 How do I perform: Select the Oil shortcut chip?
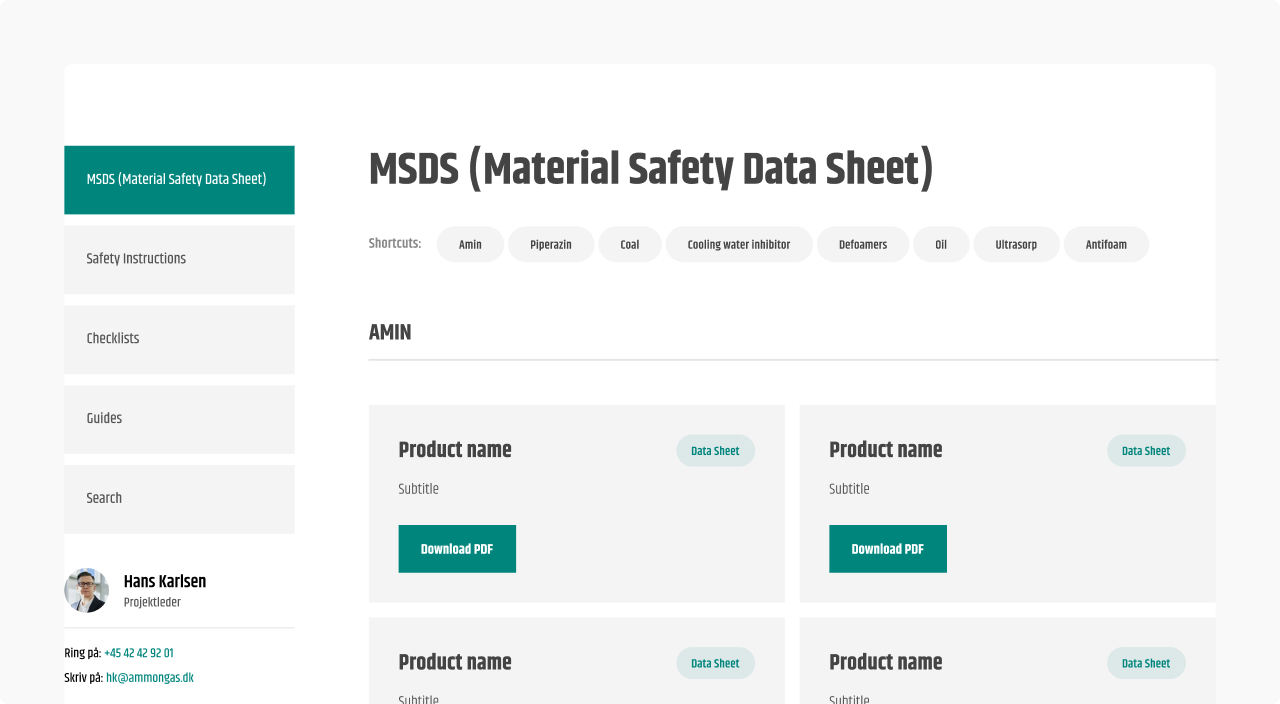coord(941,245)
